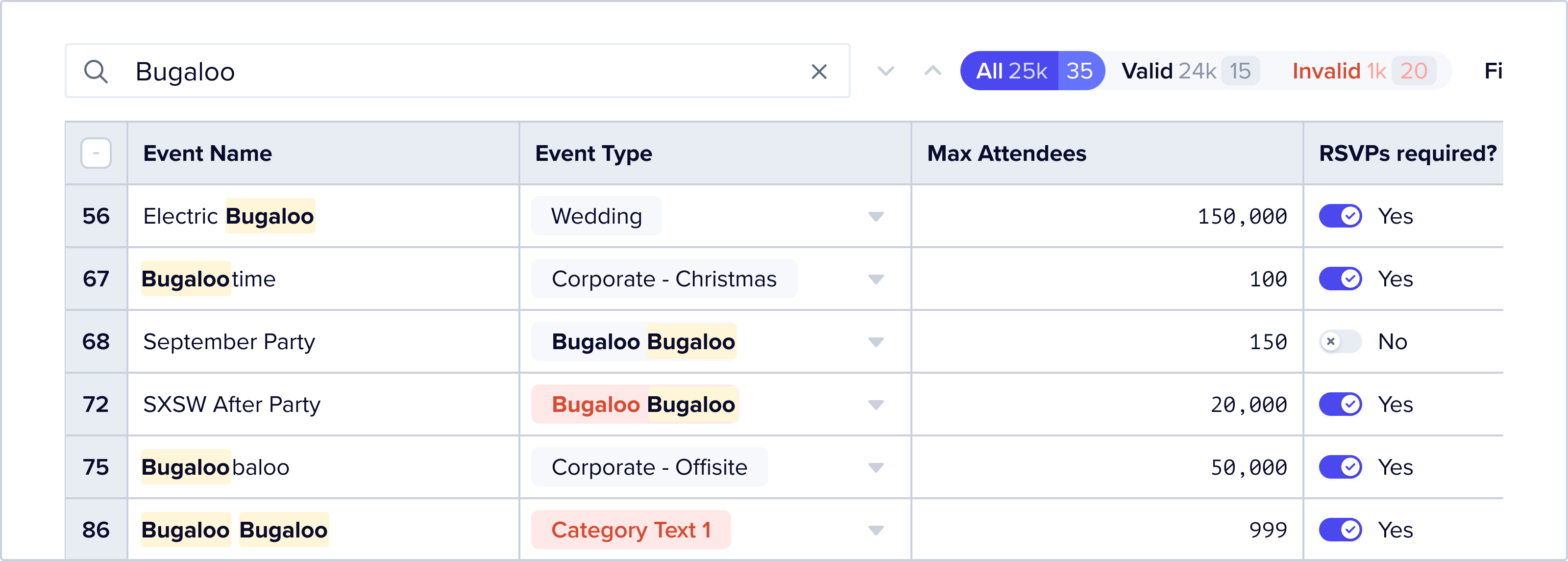Enable RSVPs for September Party row
This screenshot has height=561, width=1568.
pyautogui.click(x=1340, y=342)
